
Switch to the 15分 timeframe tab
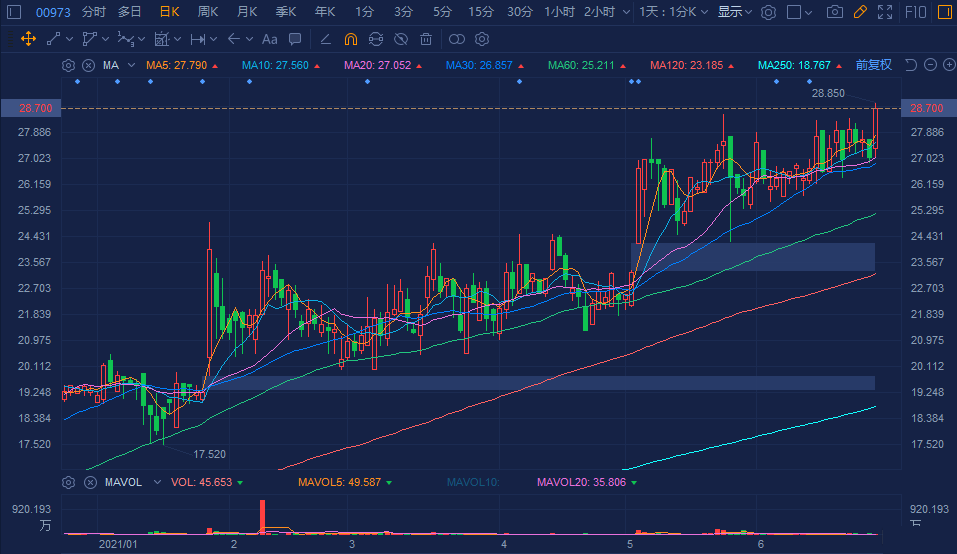[480, 12]
